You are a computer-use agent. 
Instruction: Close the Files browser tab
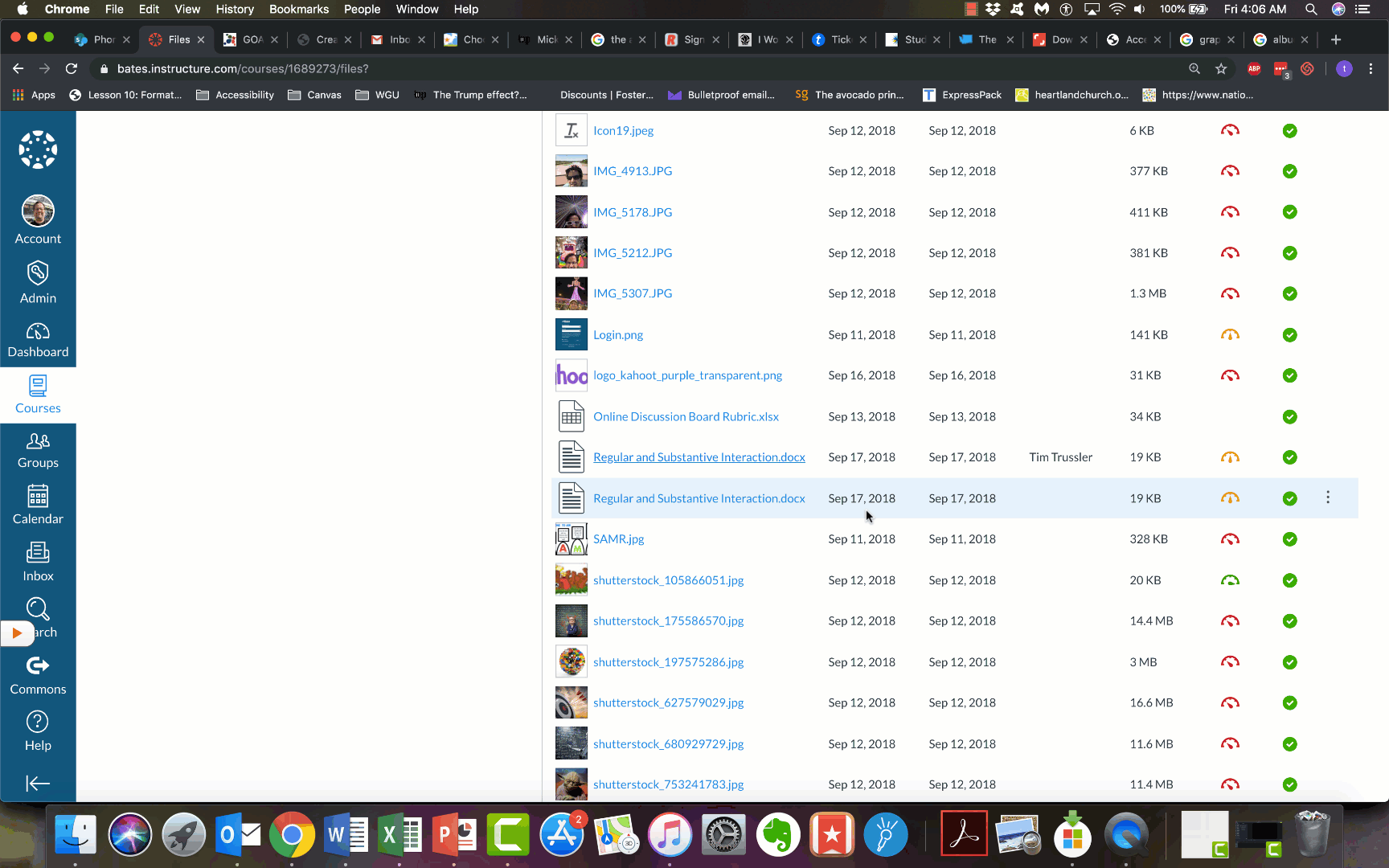point(201,39)
